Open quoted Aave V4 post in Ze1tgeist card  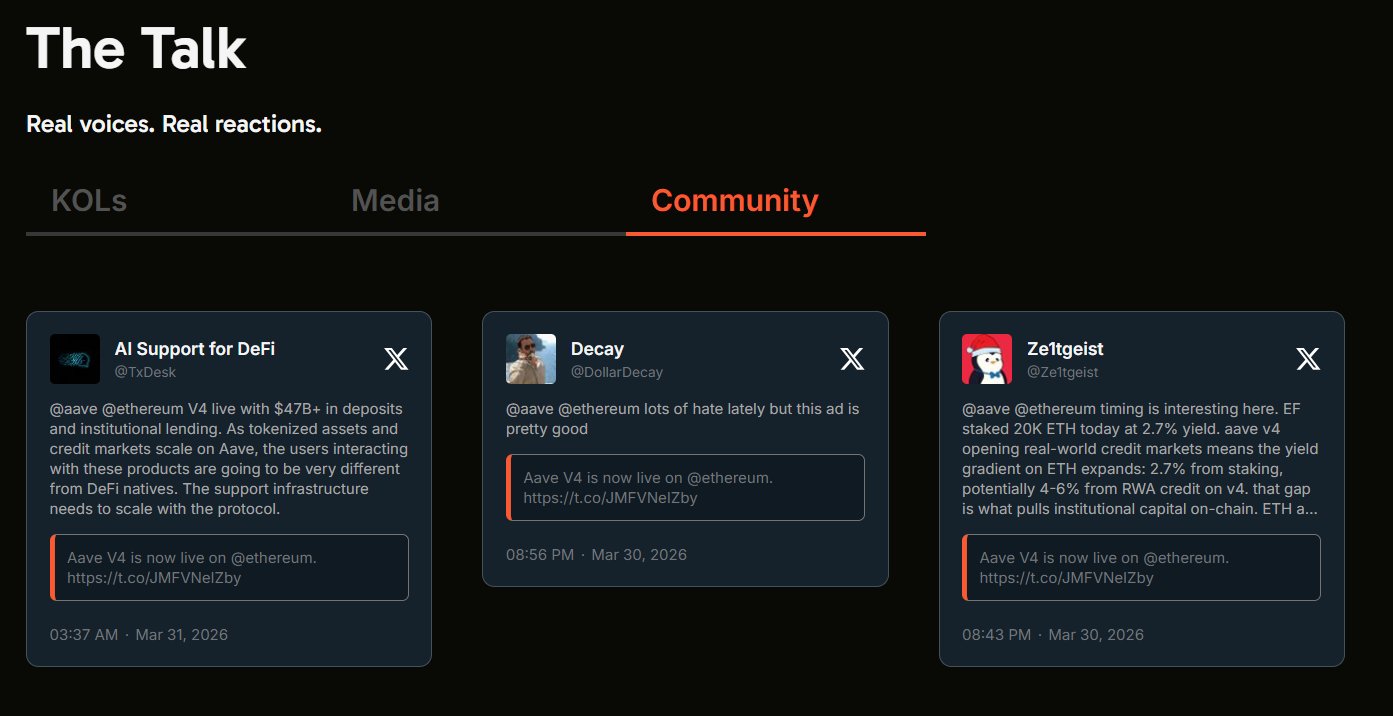click(1141, 568)
